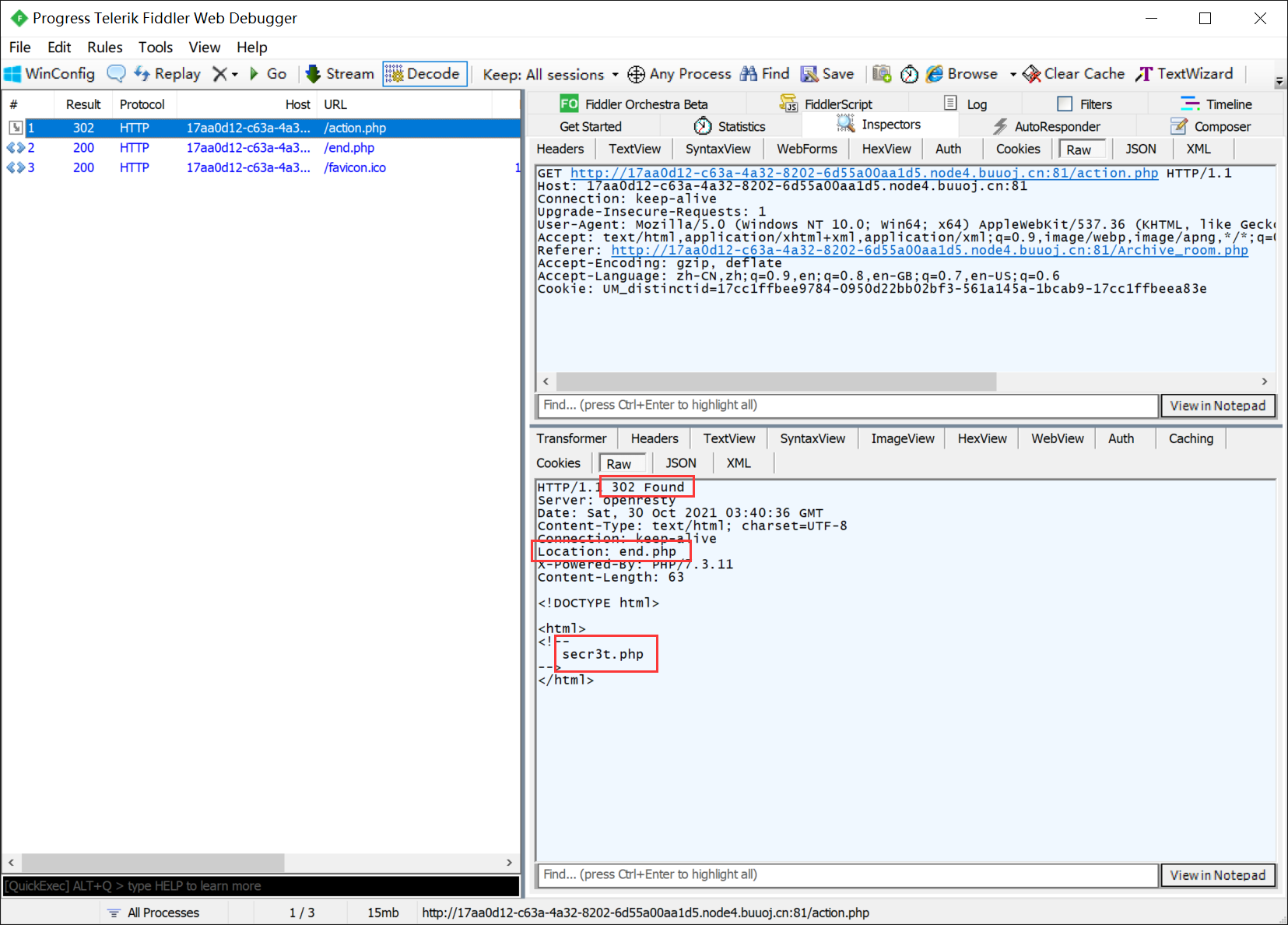
Task: Click the timer stopwatch icon
Action: (910, 74)
